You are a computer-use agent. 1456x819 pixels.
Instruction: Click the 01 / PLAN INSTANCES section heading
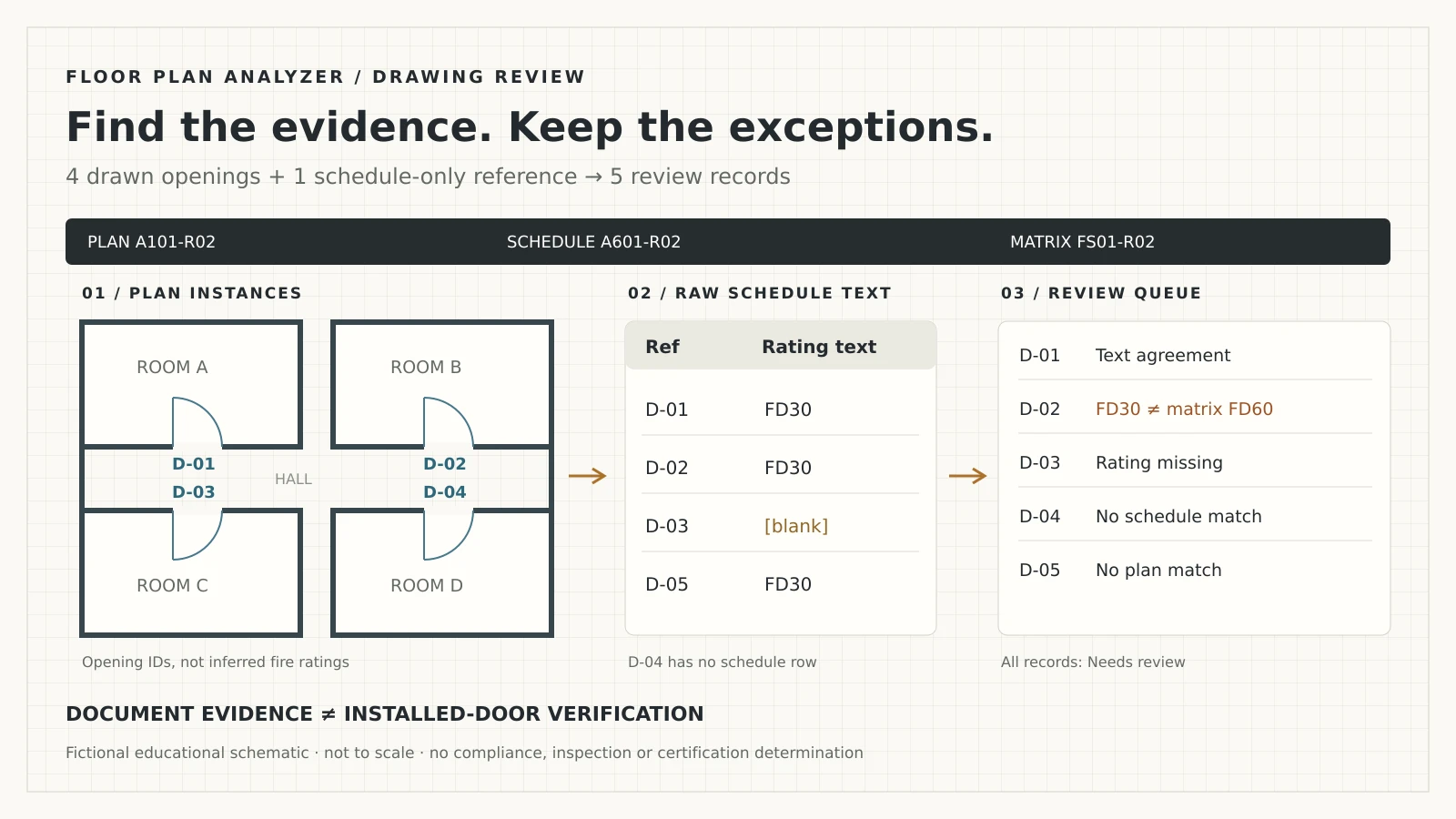192,293
